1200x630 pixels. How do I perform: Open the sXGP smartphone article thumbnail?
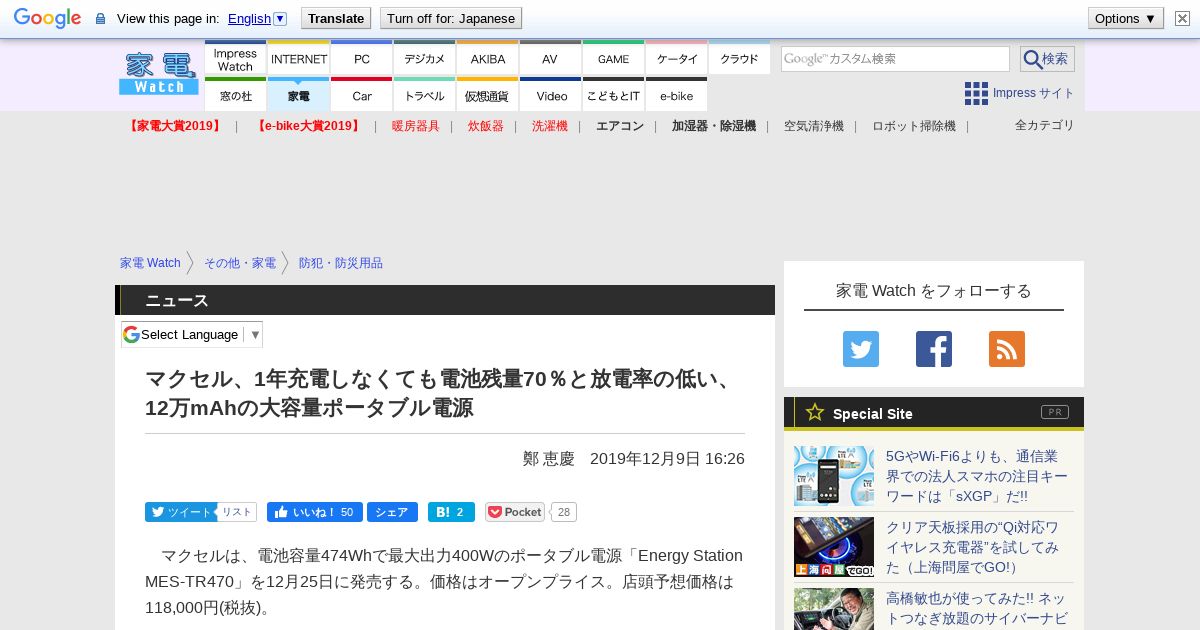[834, 476]
